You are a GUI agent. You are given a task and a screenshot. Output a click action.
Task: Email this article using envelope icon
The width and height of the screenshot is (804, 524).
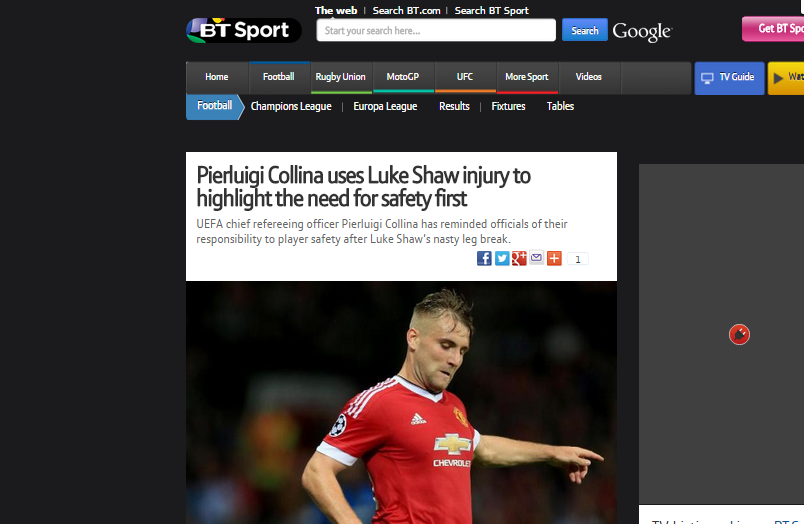536,258
